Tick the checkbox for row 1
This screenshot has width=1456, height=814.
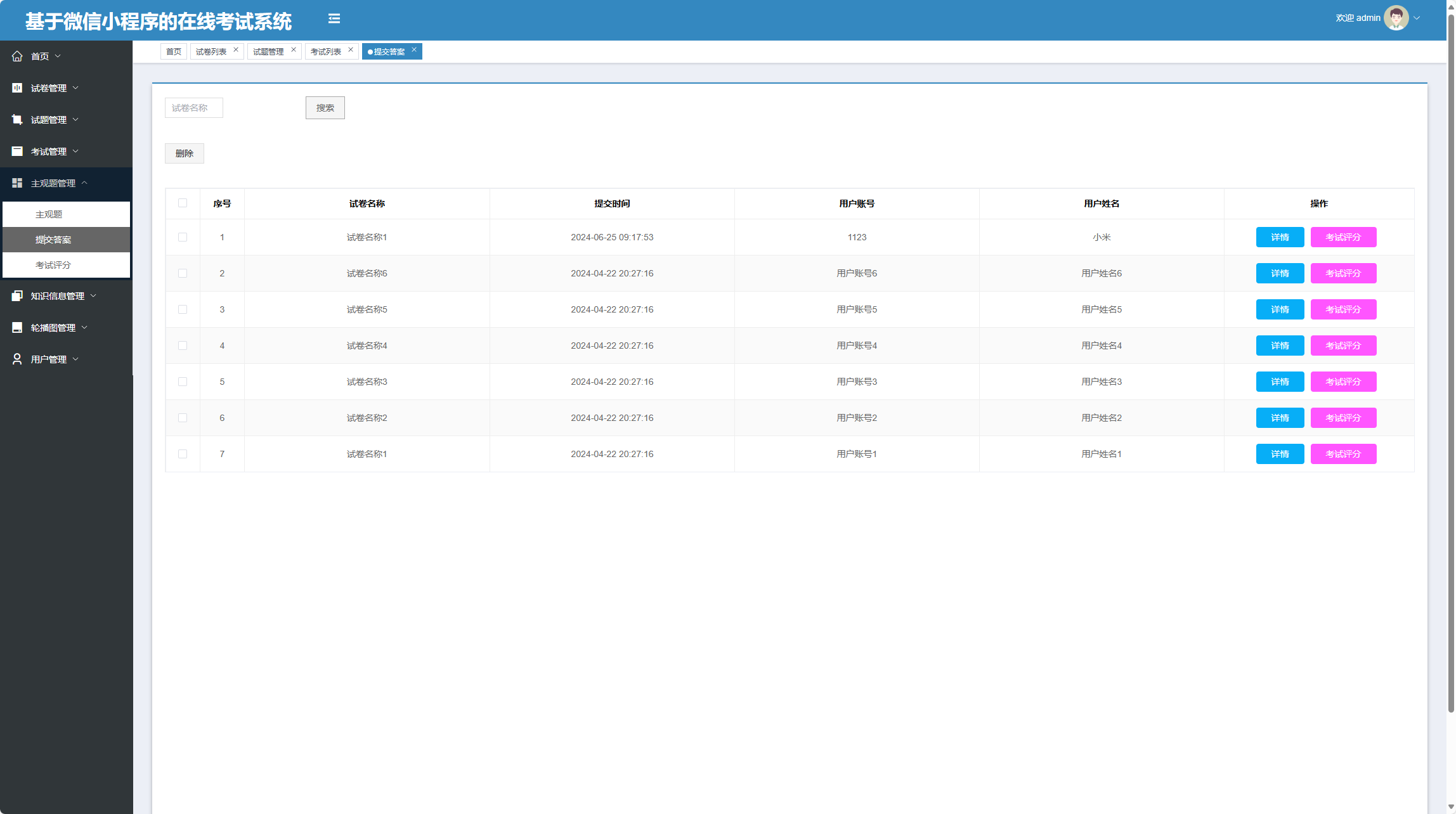point(183,237)
